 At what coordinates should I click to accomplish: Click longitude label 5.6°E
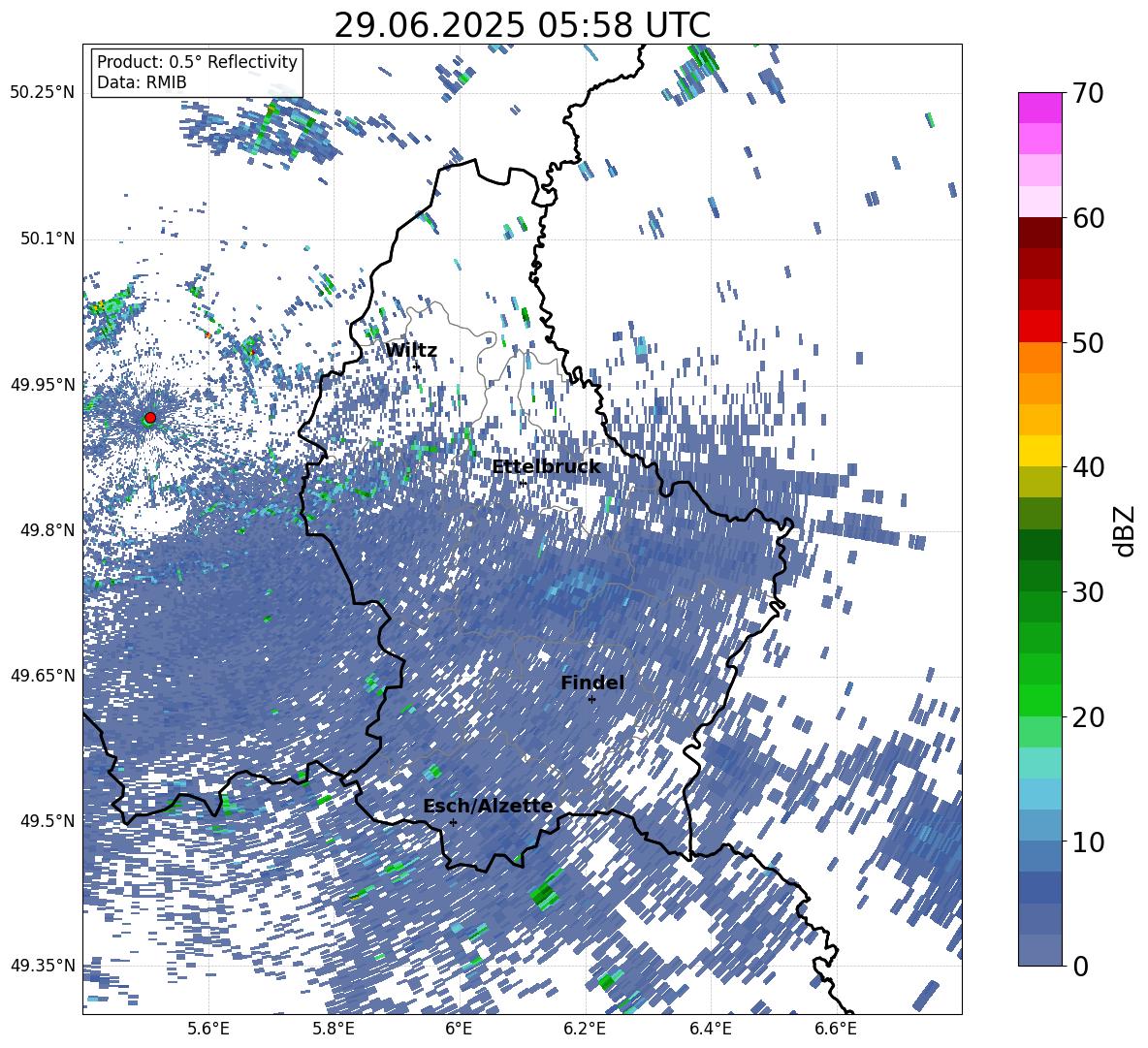207,1029
